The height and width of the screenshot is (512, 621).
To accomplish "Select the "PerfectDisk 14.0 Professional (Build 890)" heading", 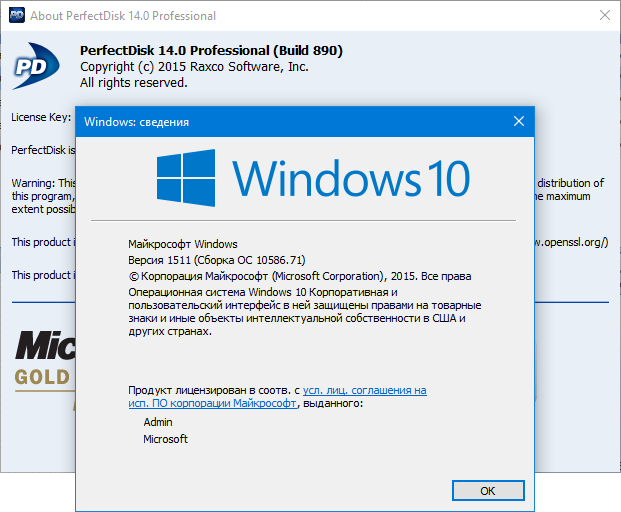I will [210, 51].
